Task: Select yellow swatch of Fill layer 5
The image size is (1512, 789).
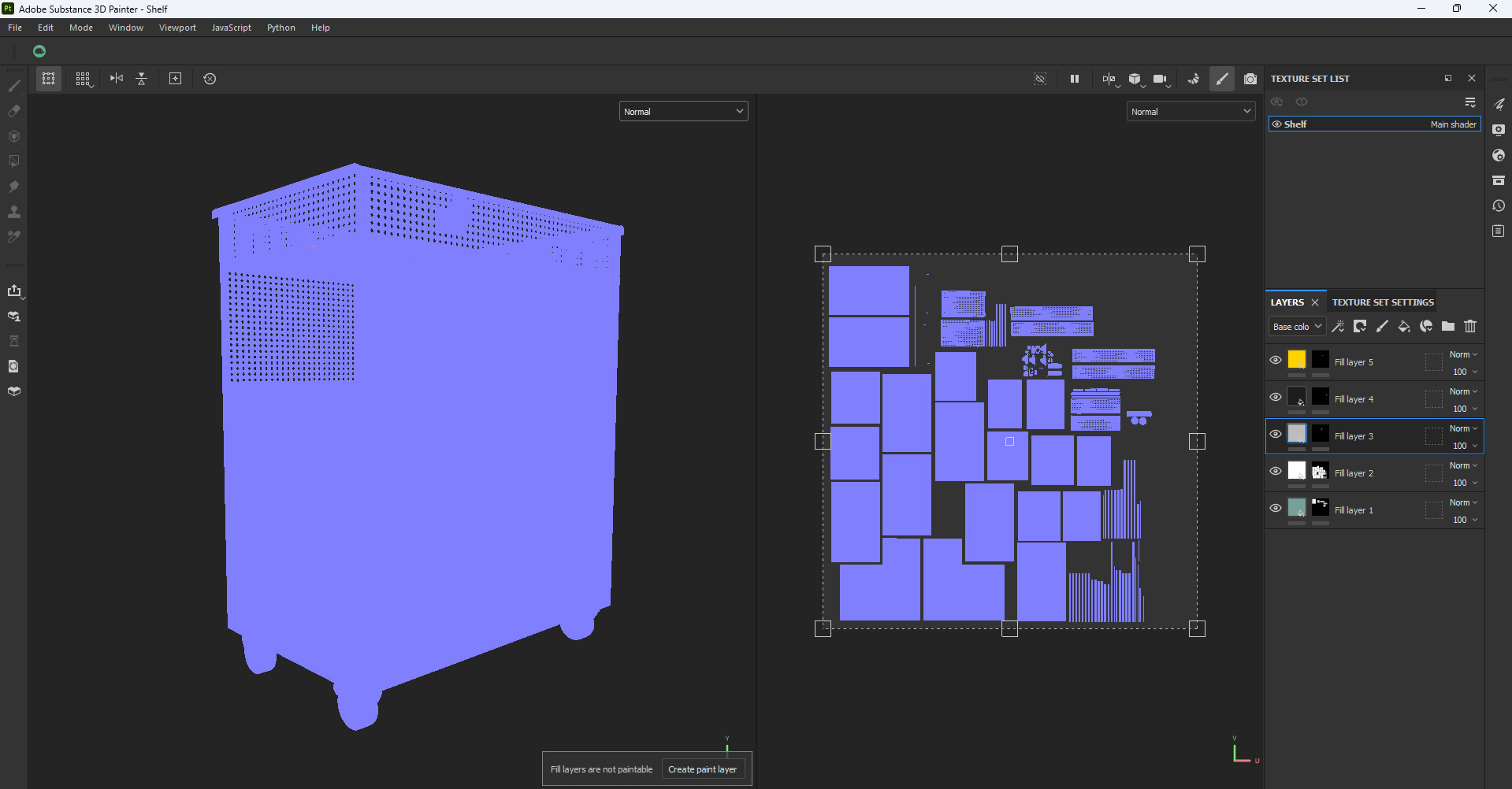Action: [x=1297, y=360]
